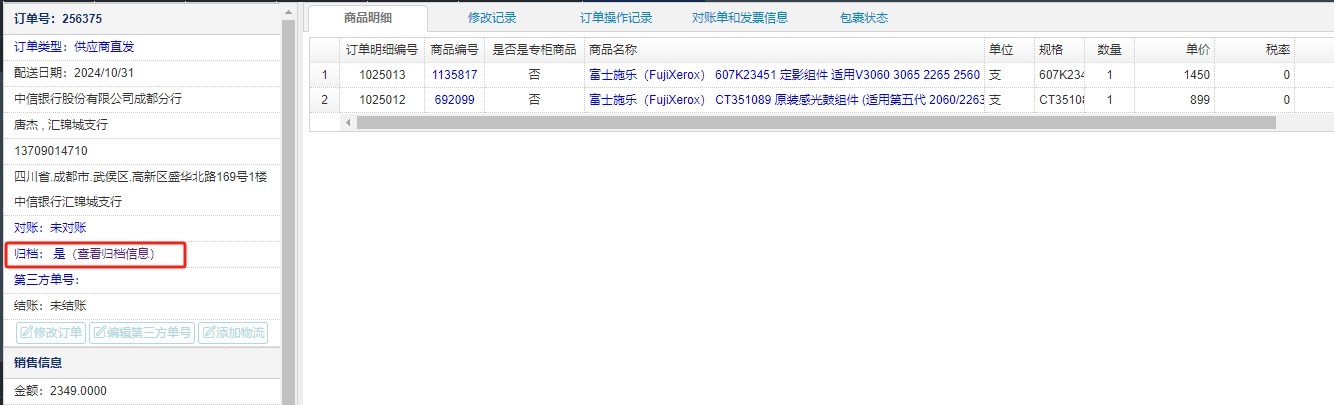Image resolution: width=1334 pixels, height=405 pixels.
Task: Click the 是否是专柜商品 column header
Action: (x=534, y=49)
